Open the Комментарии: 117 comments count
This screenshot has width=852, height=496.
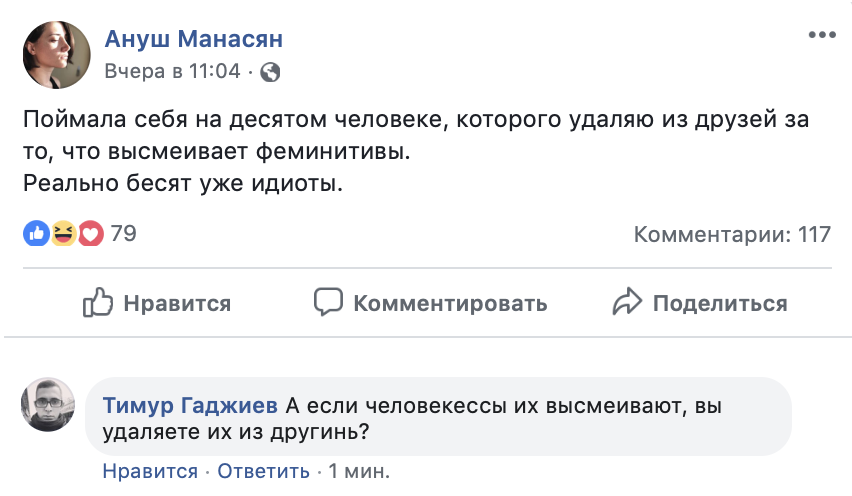[732, 234]
